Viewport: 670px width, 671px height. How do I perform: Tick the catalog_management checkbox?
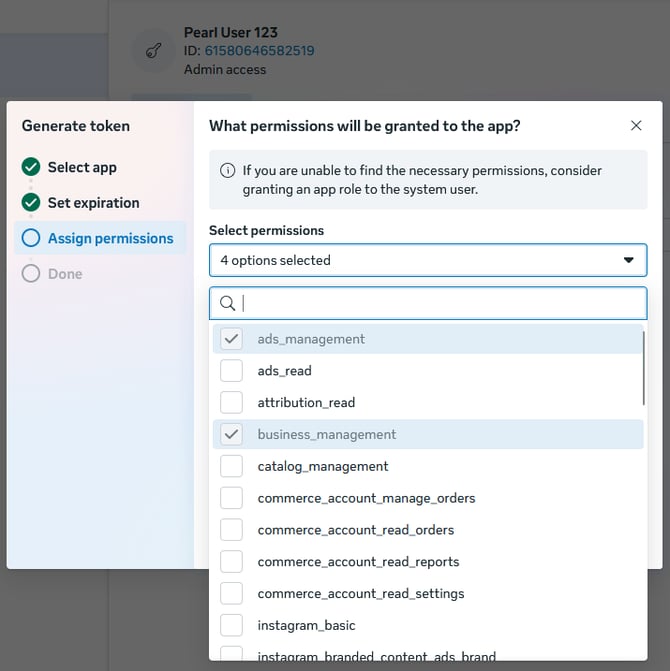(x=232, y=466)
